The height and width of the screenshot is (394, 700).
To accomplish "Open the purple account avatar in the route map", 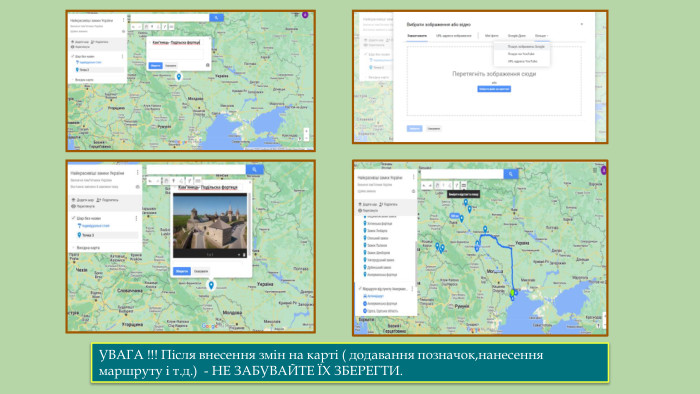I will tap(604, 170).
